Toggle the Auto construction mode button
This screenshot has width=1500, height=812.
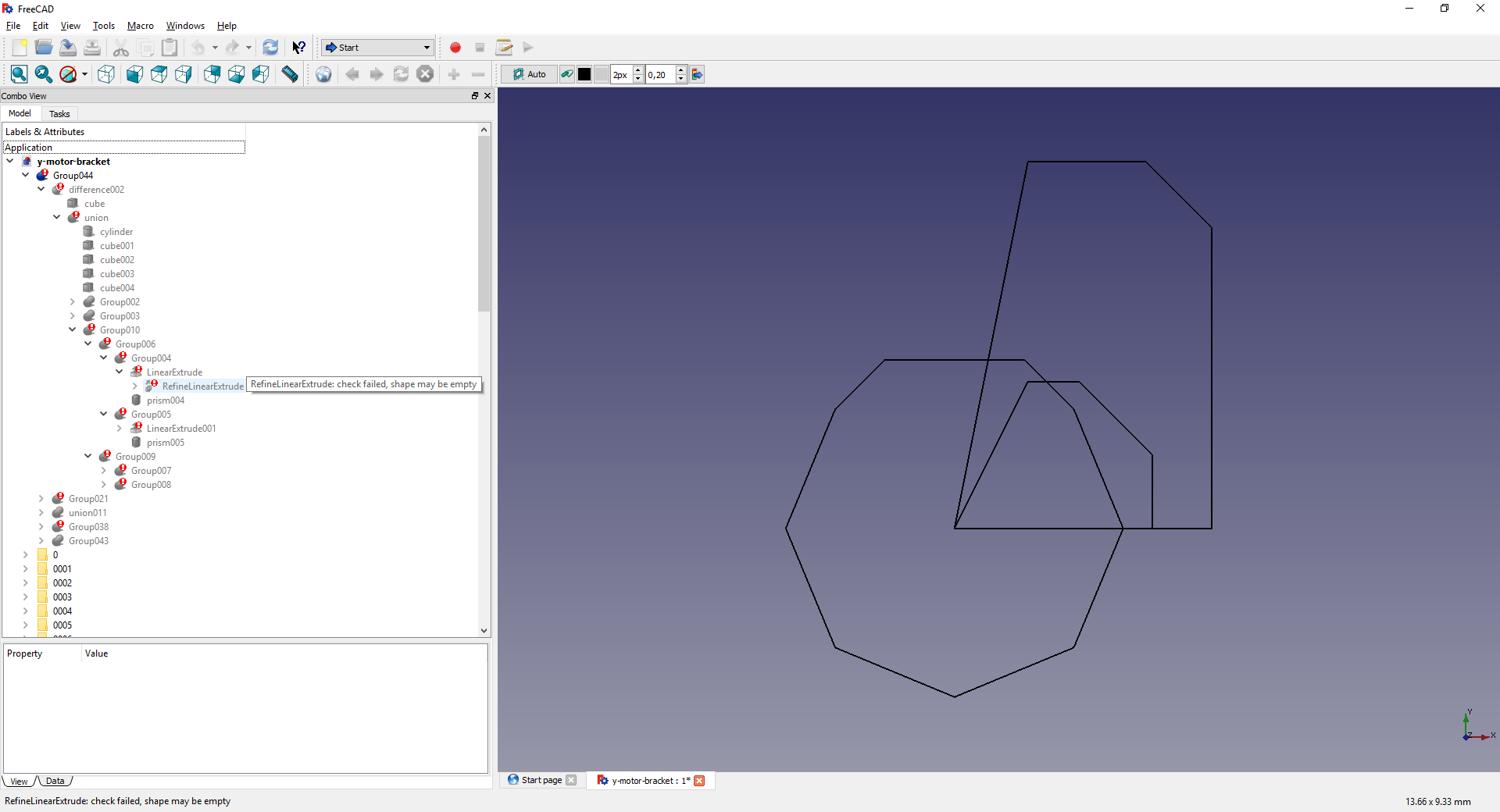(x=529, y=74)
